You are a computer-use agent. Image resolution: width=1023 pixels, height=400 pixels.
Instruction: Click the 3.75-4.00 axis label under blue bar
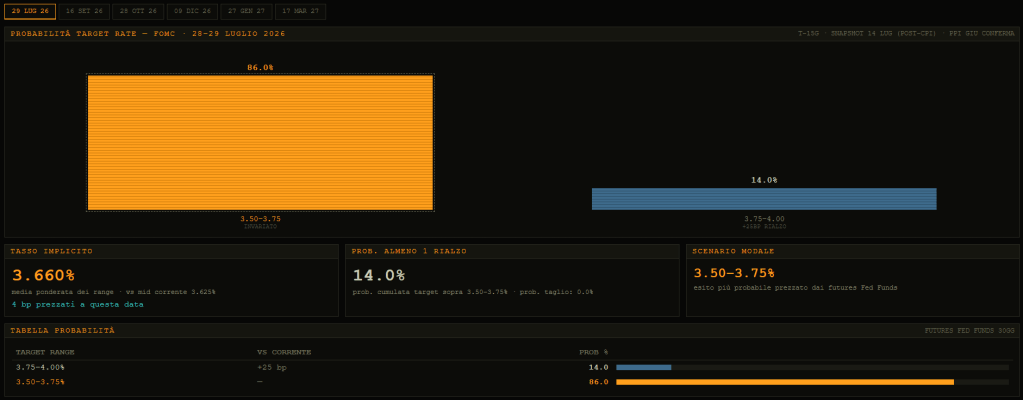[x=764, y=219]
